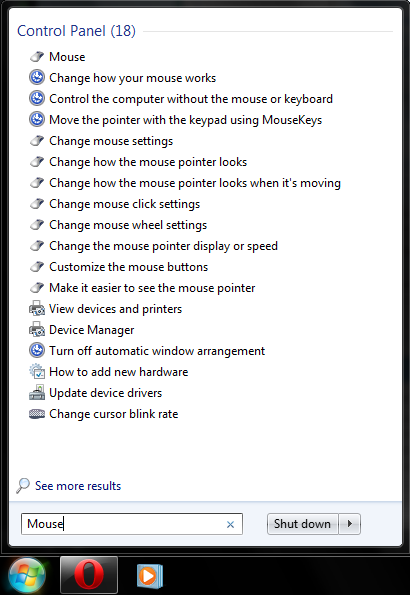The height and width of the screenshot is (595, 410).
Task: Click the 'Control Panel (18)' group header
Action: [x=76, y=31]
